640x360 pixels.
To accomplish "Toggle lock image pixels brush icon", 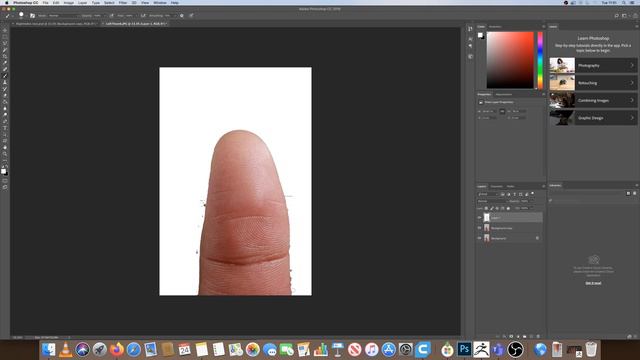I will pos(492,208).
